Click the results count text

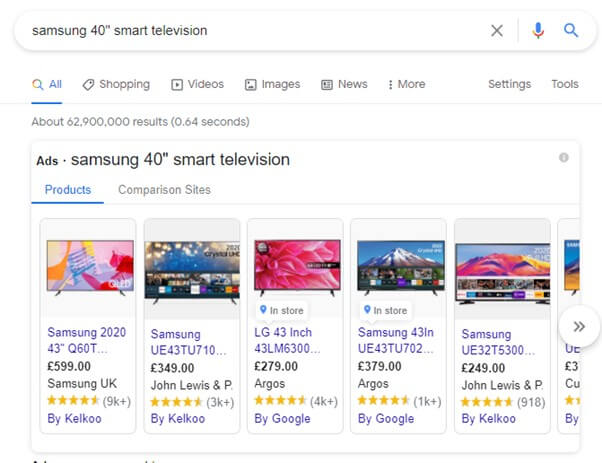141,122
